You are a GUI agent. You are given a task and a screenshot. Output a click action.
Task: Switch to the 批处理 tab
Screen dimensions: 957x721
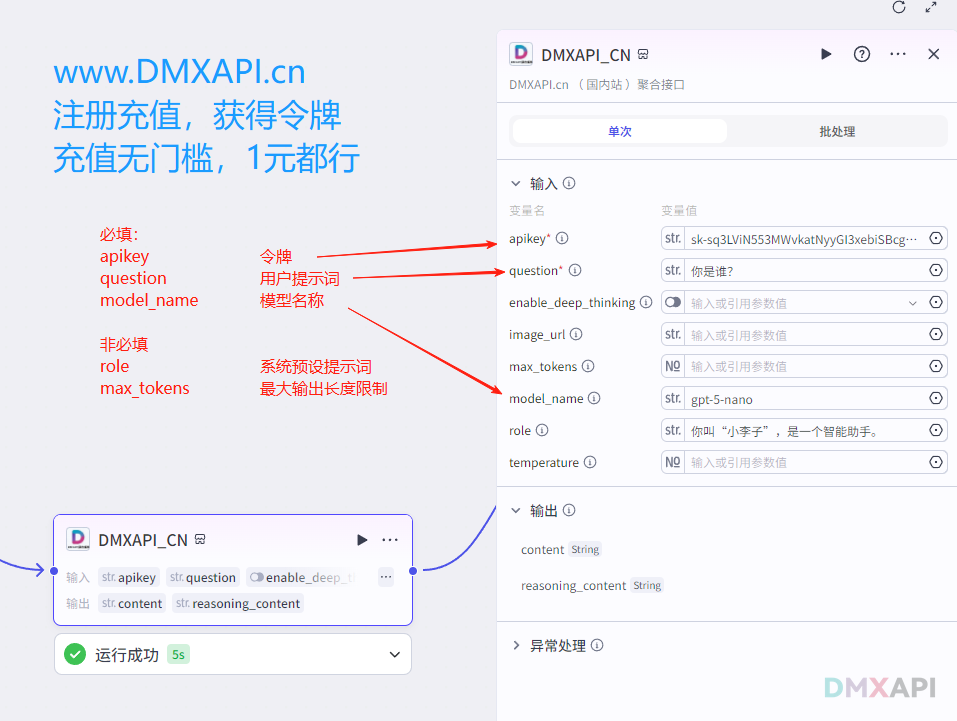836,131
